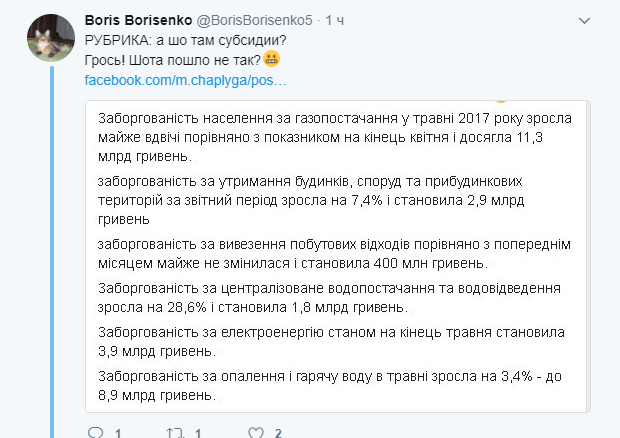Retweet using the retweet arrows icon

coord(176,432)
